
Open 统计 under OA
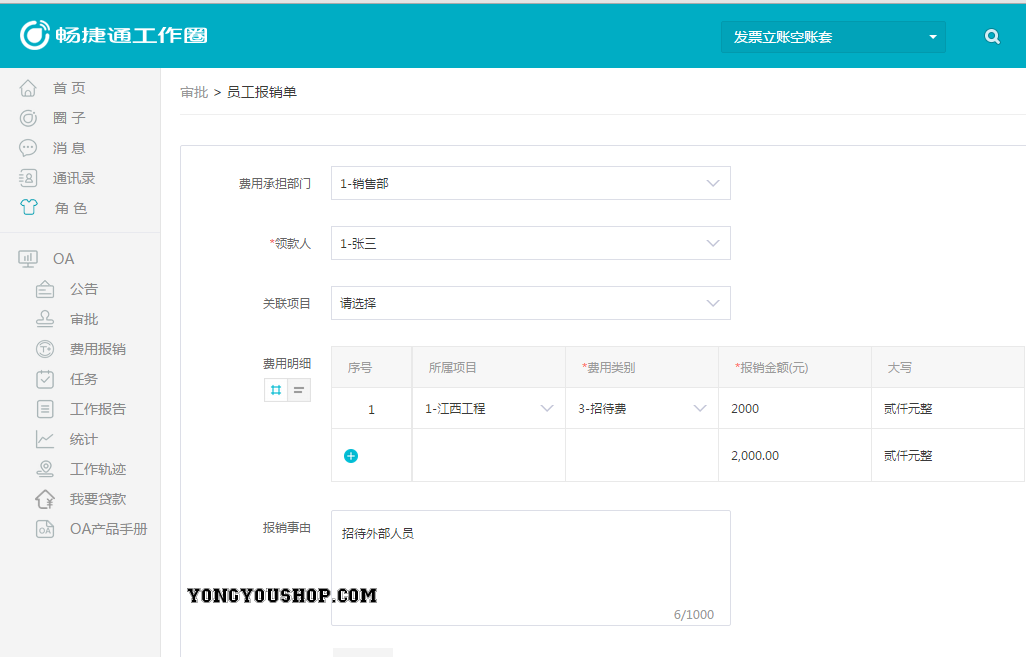pyautogui.click(x=84, y=439)
